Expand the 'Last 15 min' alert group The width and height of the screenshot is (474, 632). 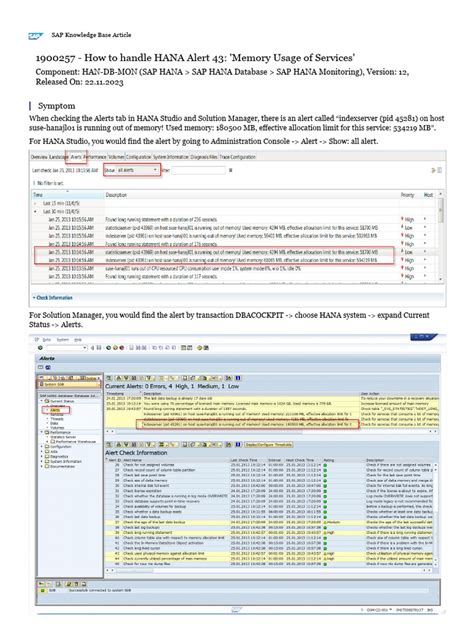pos(36,204)
